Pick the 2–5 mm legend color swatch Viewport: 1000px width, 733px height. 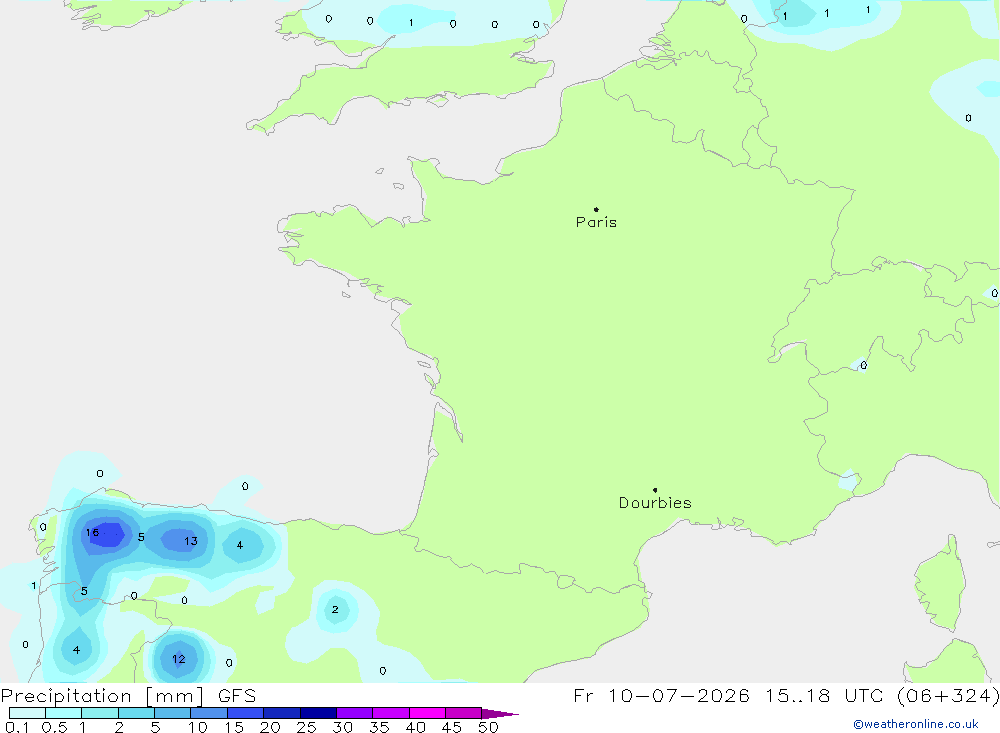click(x=136, y=713)
